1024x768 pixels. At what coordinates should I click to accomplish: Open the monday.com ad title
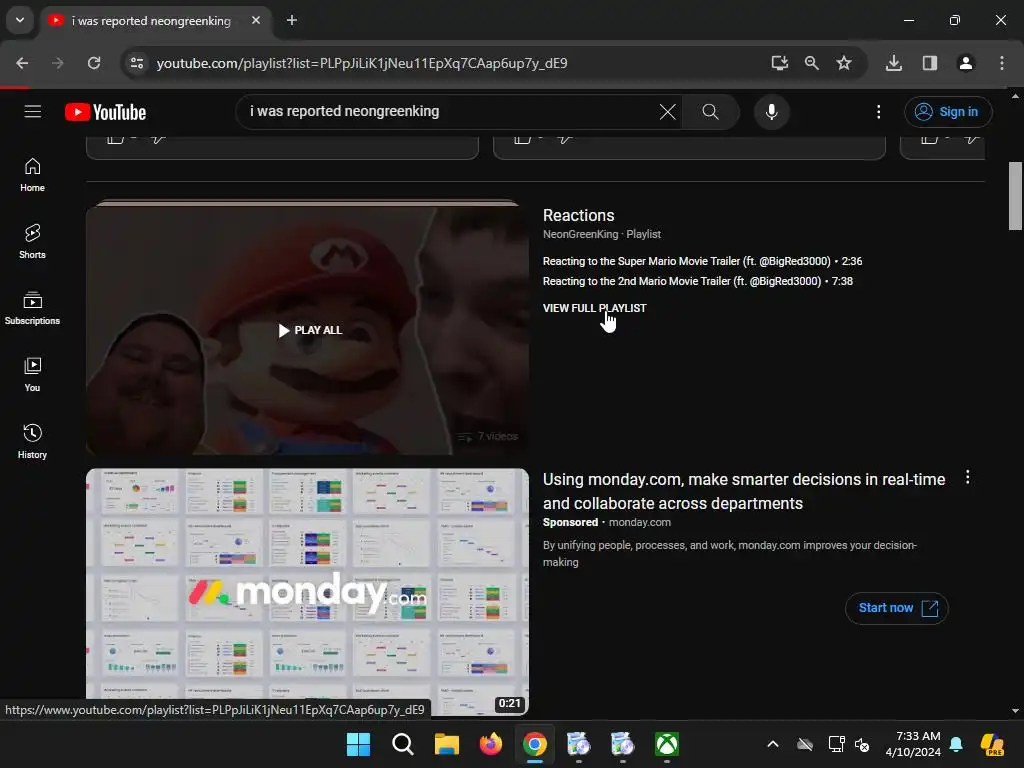[744, 491]
